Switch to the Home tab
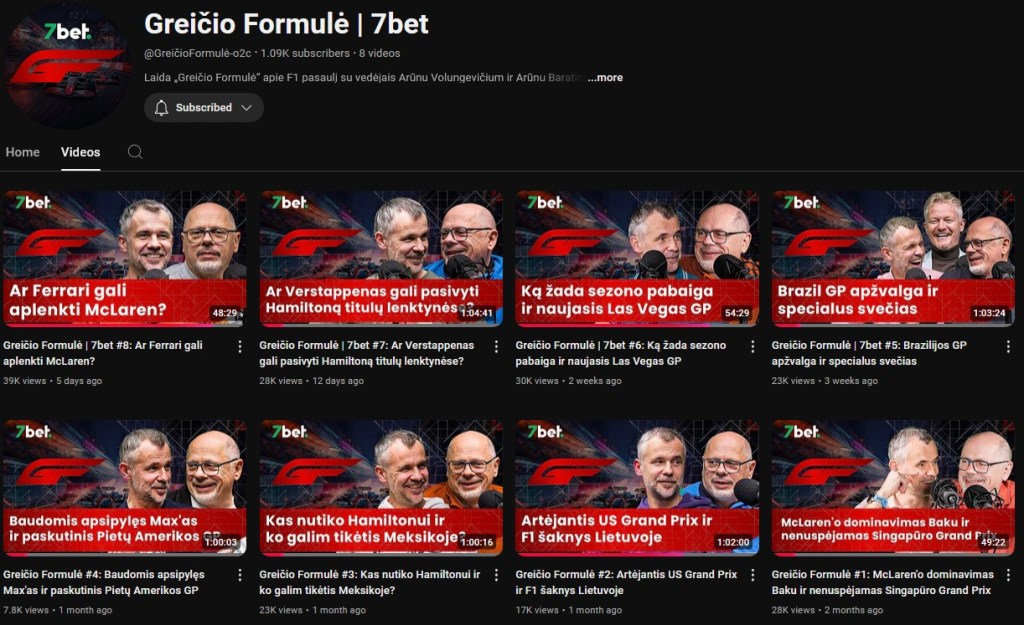1024x625 pixels. click(23, 152)
